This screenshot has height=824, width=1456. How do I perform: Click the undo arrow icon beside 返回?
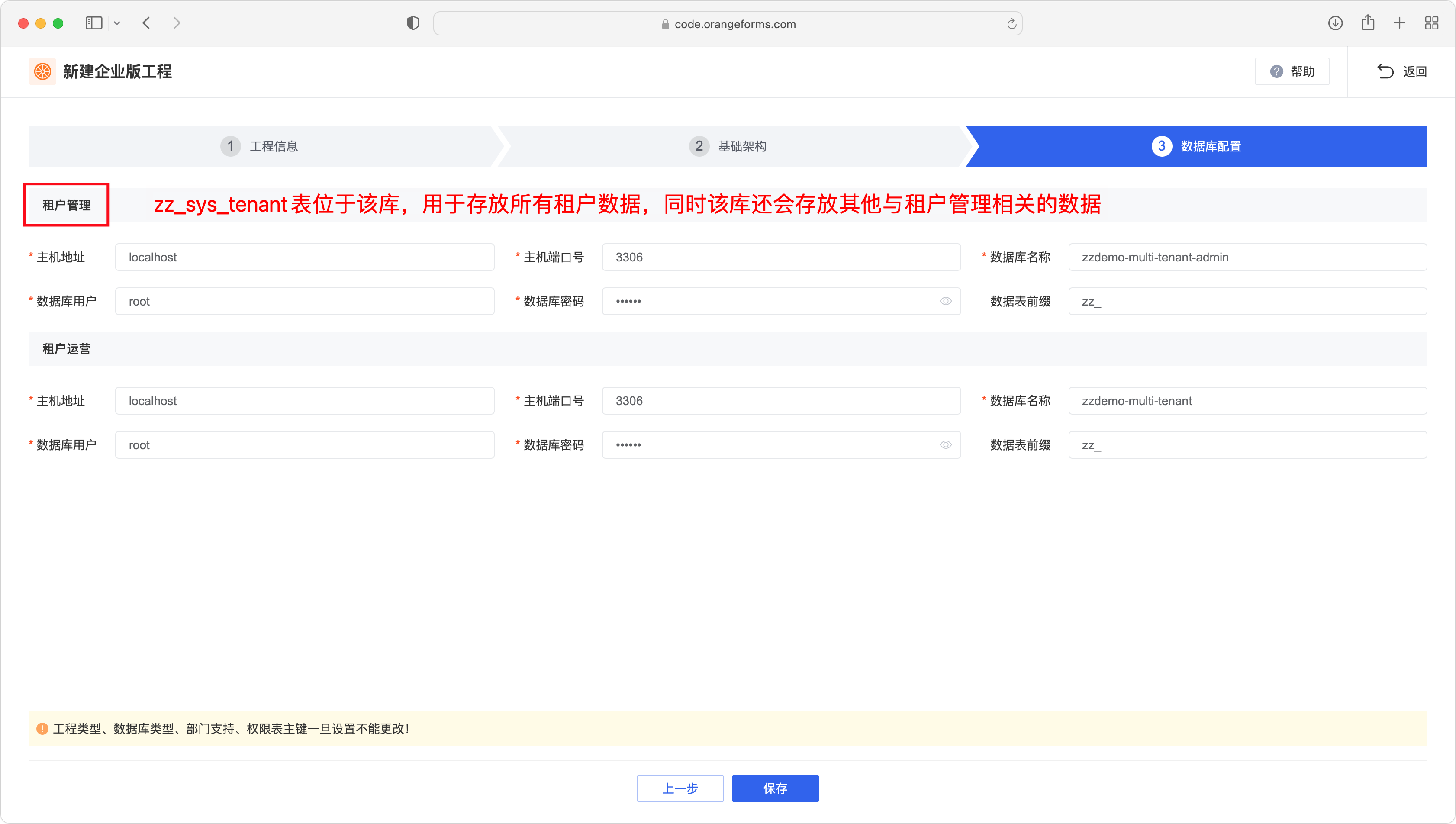coord(1385,71)
